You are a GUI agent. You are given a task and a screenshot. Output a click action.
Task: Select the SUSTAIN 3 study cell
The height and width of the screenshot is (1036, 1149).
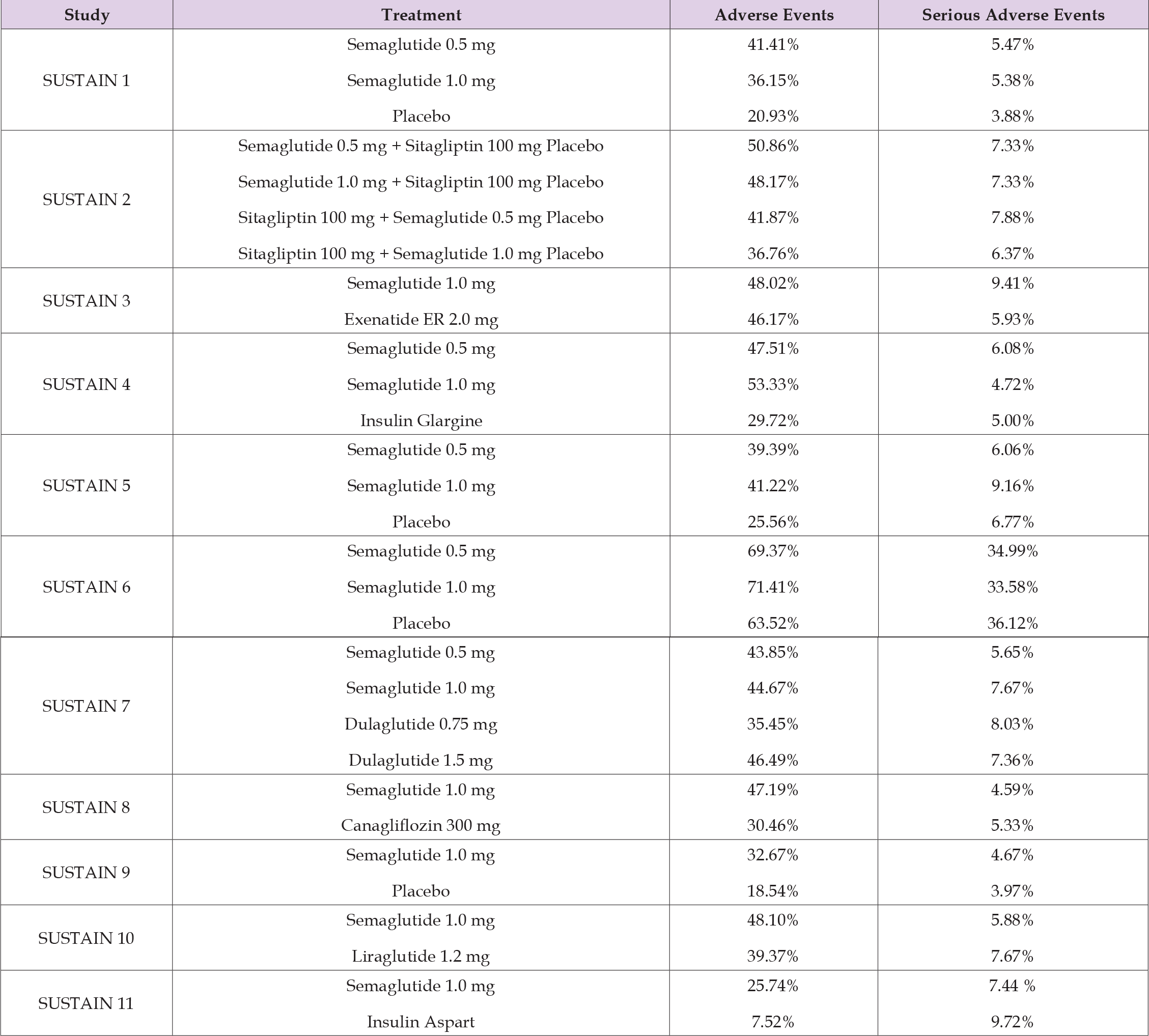coord(87,300)
